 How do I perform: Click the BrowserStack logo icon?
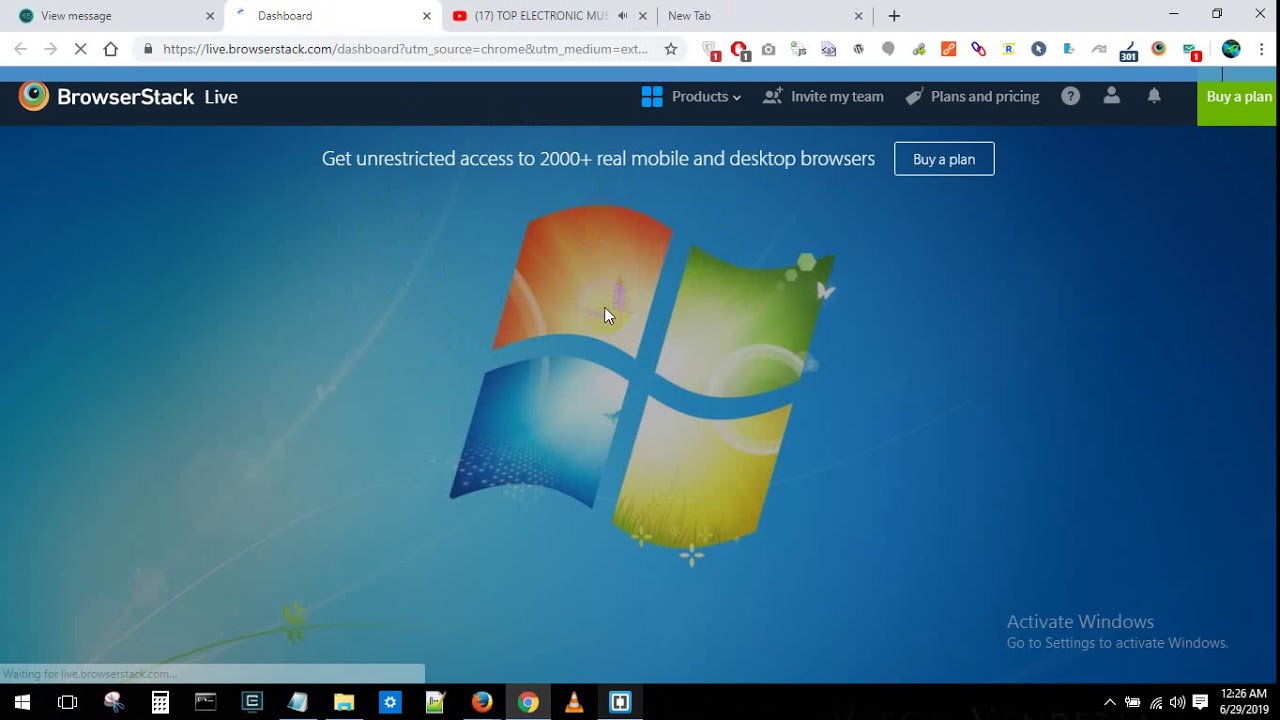[33, 96]
